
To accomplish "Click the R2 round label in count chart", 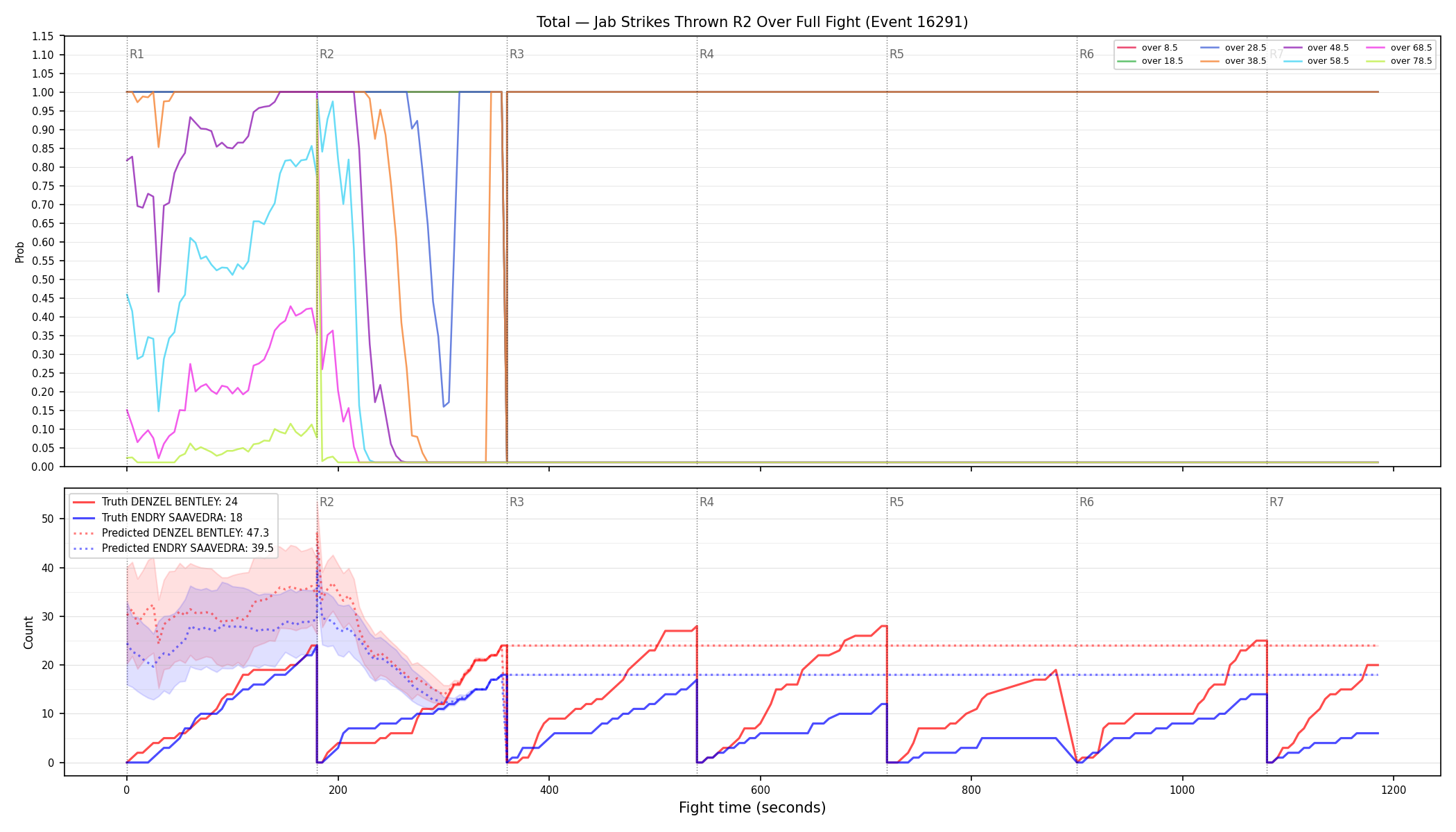I will click(x=327, y=502).
